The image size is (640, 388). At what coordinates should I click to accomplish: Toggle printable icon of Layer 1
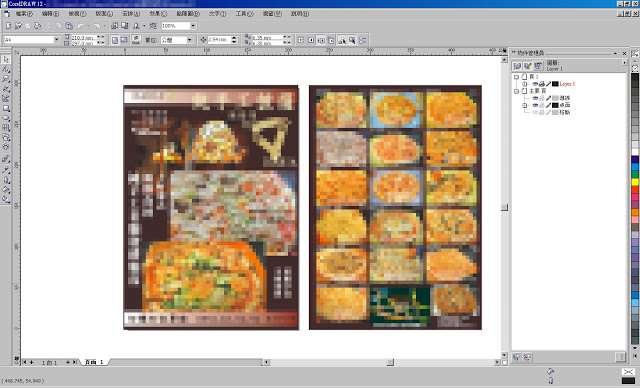542,84
